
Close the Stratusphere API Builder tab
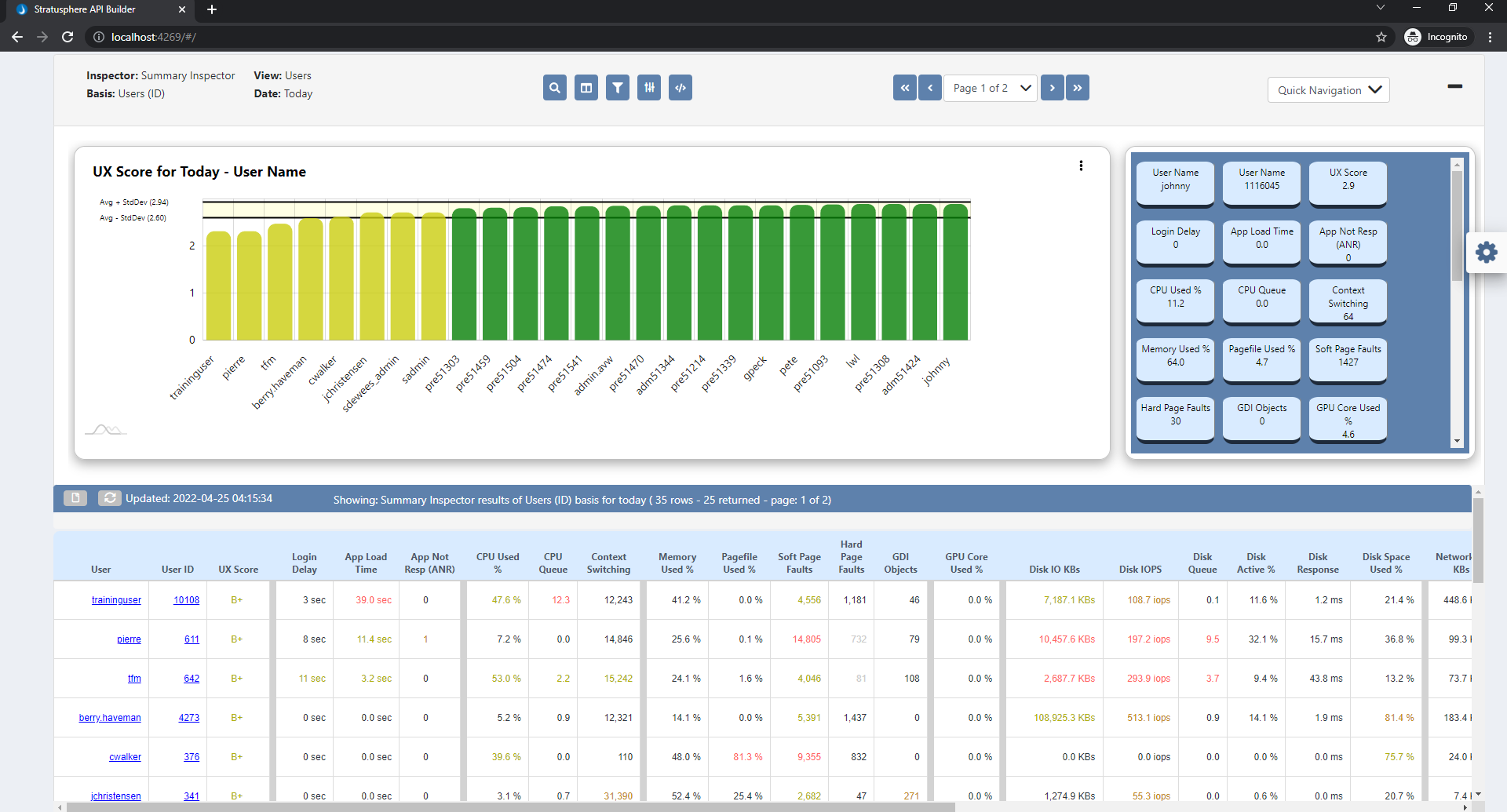coord(182,9)
